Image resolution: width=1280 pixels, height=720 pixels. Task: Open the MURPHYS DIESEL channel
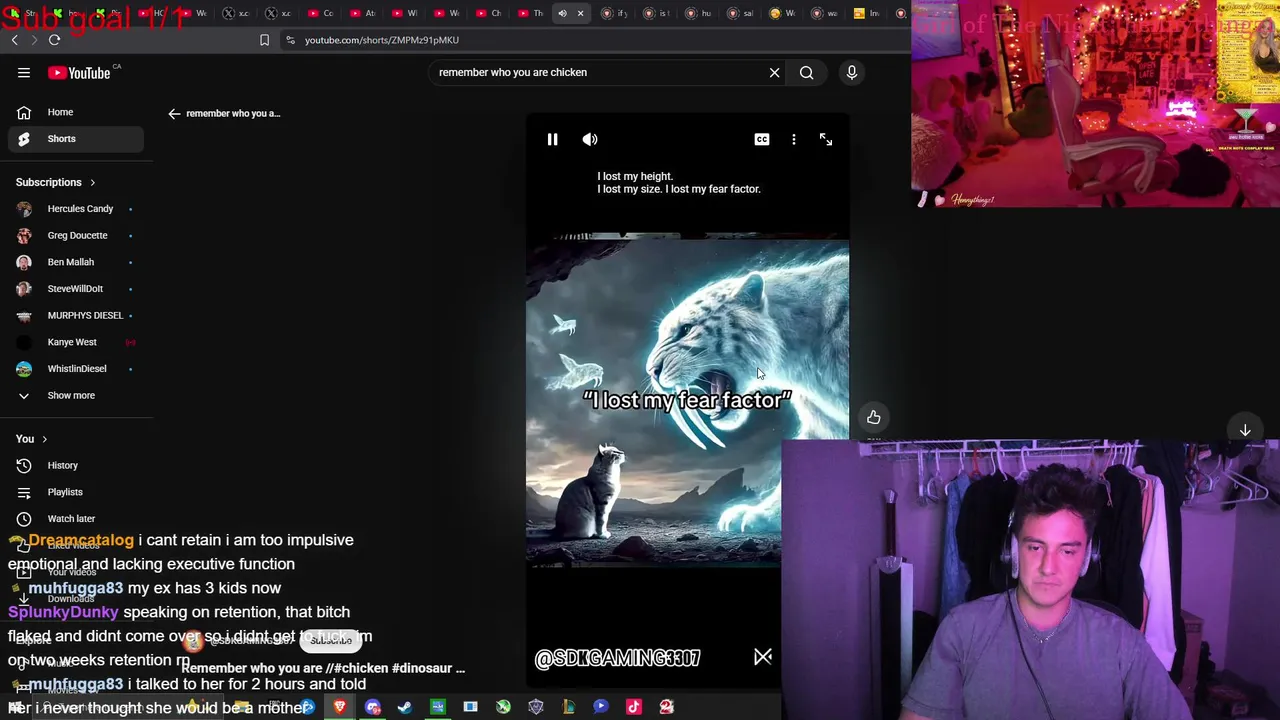(x=76, y=315)
